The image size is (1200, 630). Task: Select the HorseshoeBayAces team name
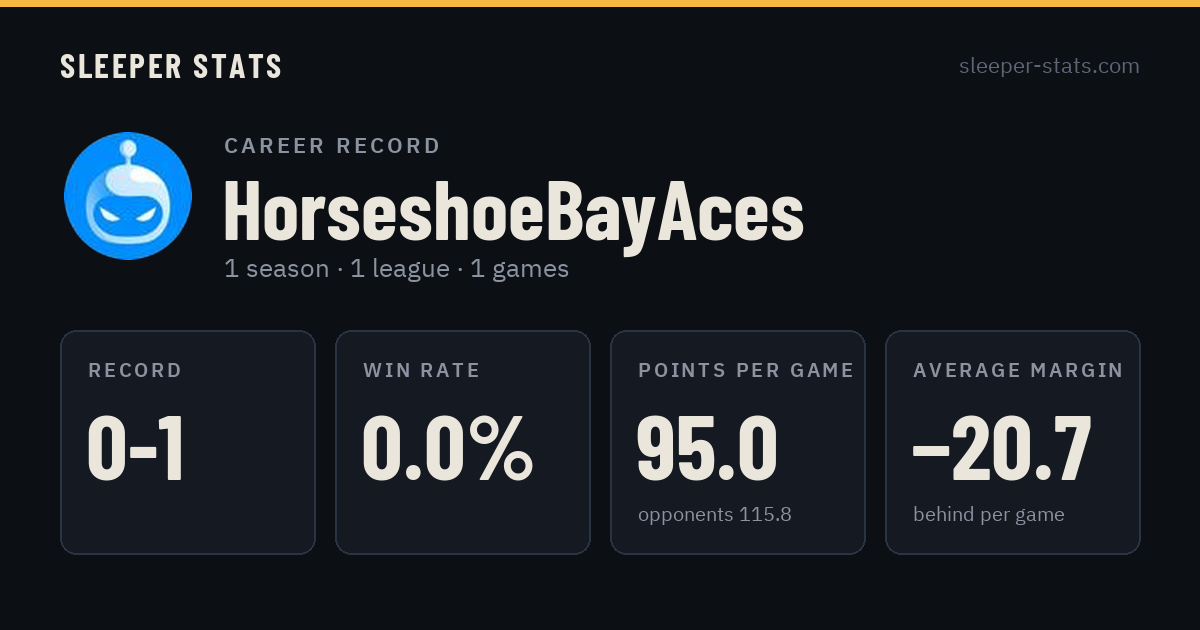[514, 211]
